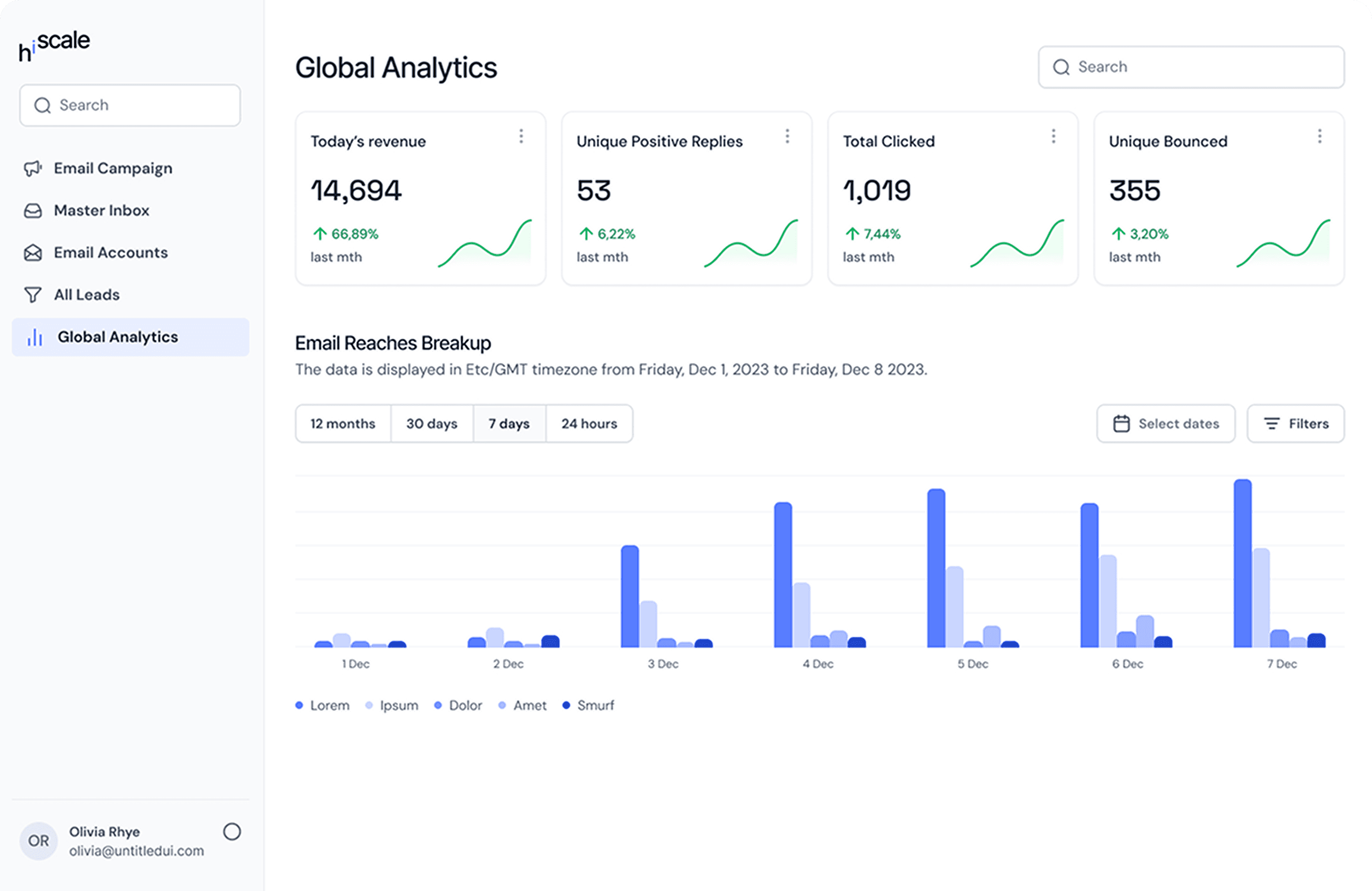Click the 1,019 Total Clicked value
This screenshot has width=1372, height=891.
click(877, 191)
